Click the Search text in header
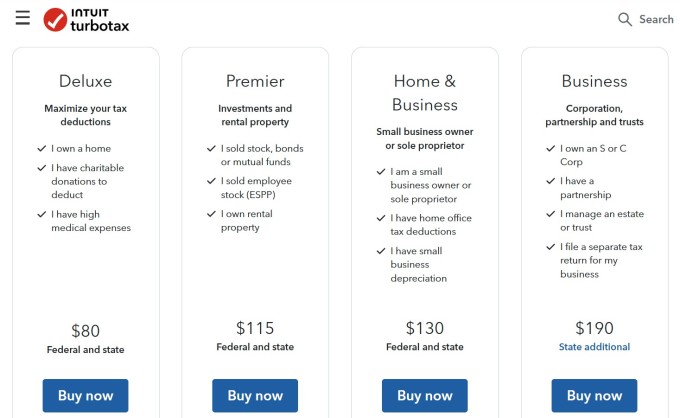The image size is (680, 418). coord(656,19)
